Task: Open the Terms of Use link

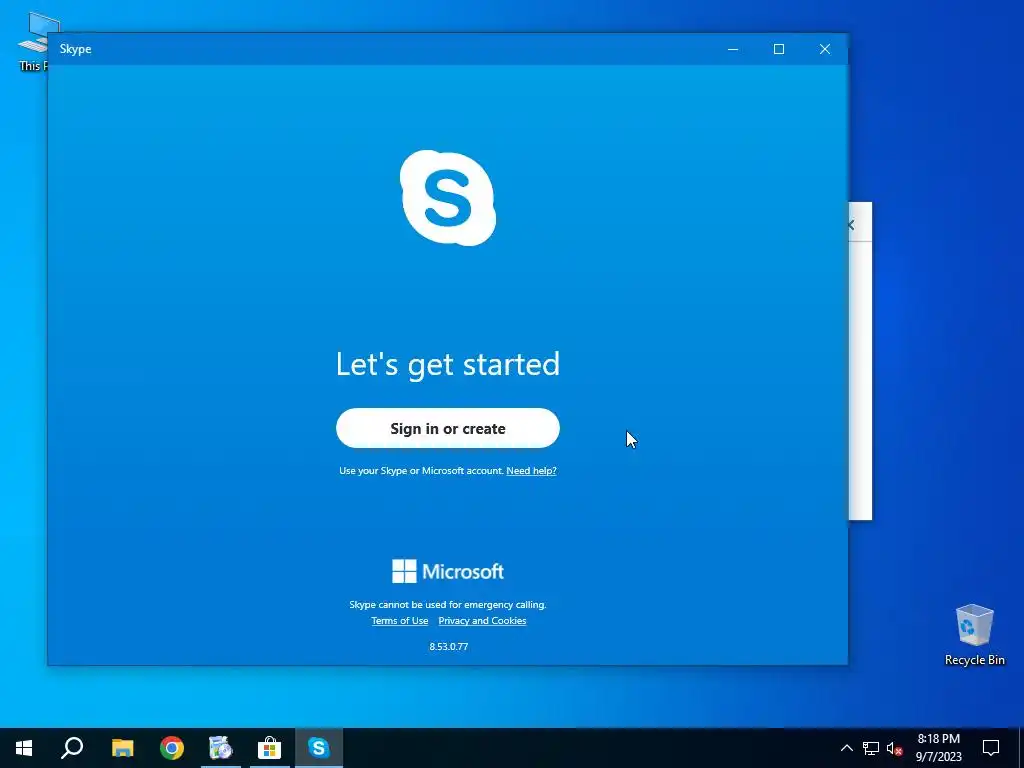Action: coord(400,621)
